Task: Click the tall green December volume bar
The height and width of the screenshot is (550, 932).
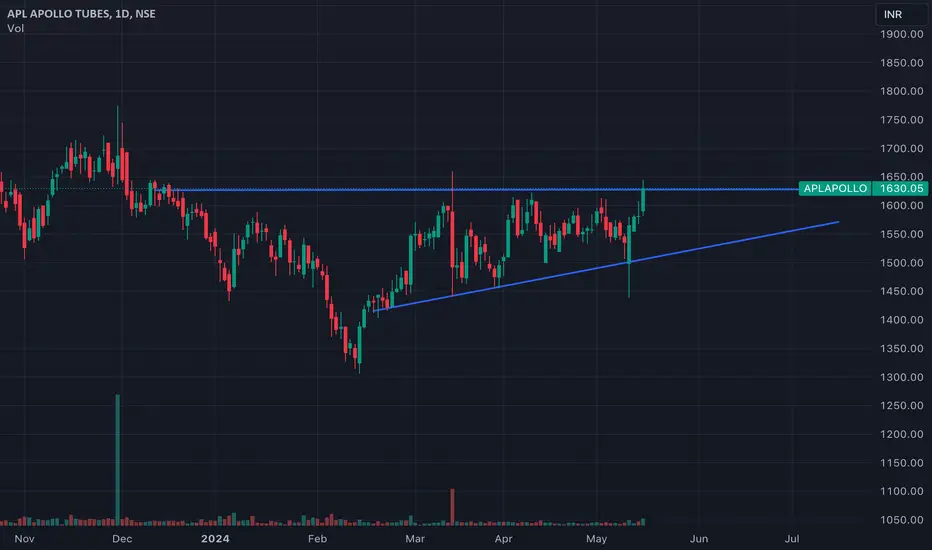Action: pyautogui.click(x=118, y=460)
